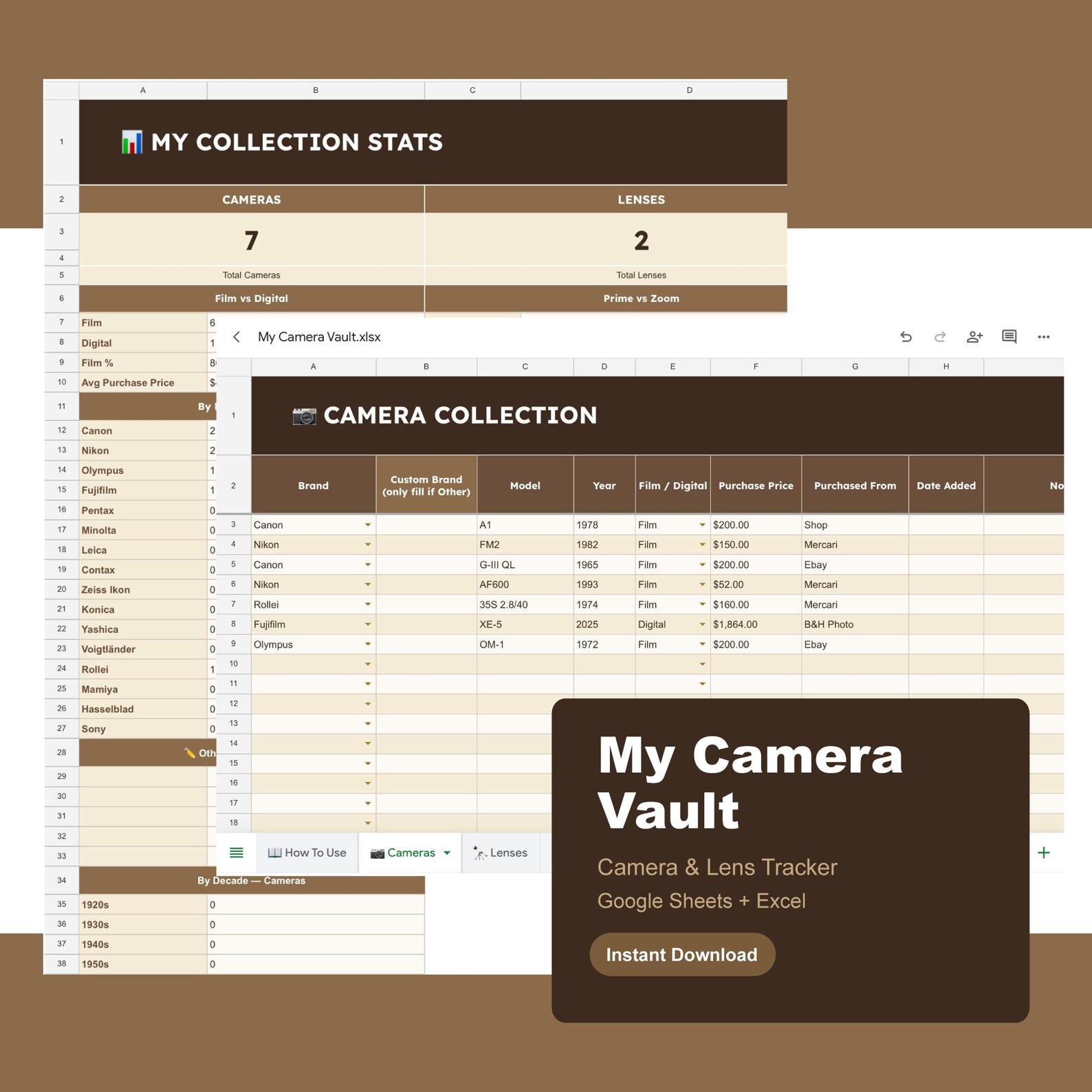This screenshot has height=1092, width=1092.
Task: Open the share / add person icon
Action: tap(974, 337)
